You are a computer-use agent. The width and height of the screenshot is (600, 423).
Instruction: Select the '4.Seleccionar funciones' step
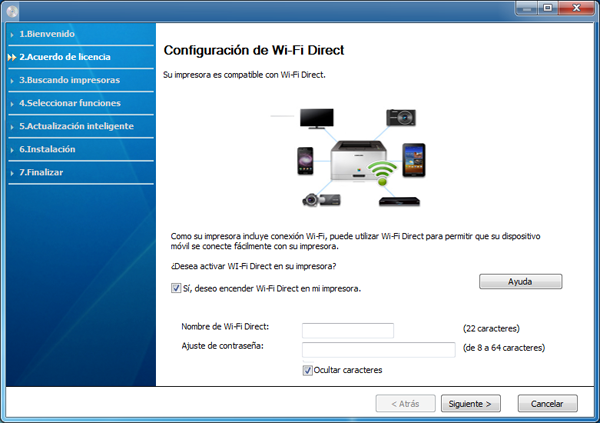tap(70, 103)
